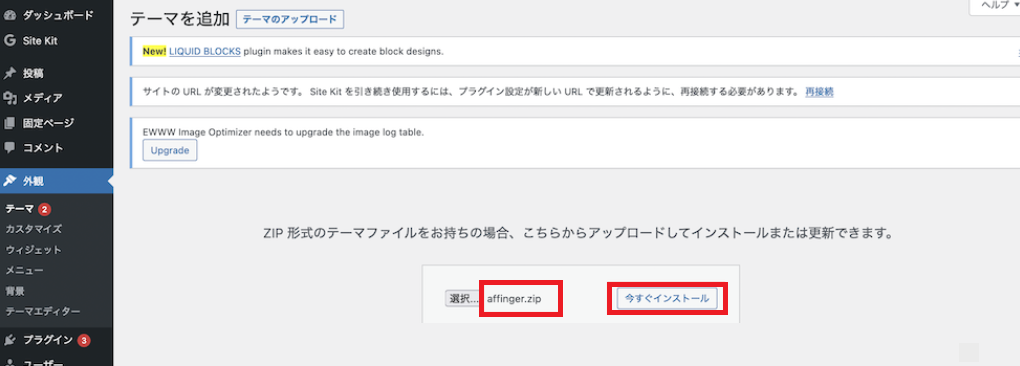
Task: Go to テーマ submenu entry
Action: point(20,209)
